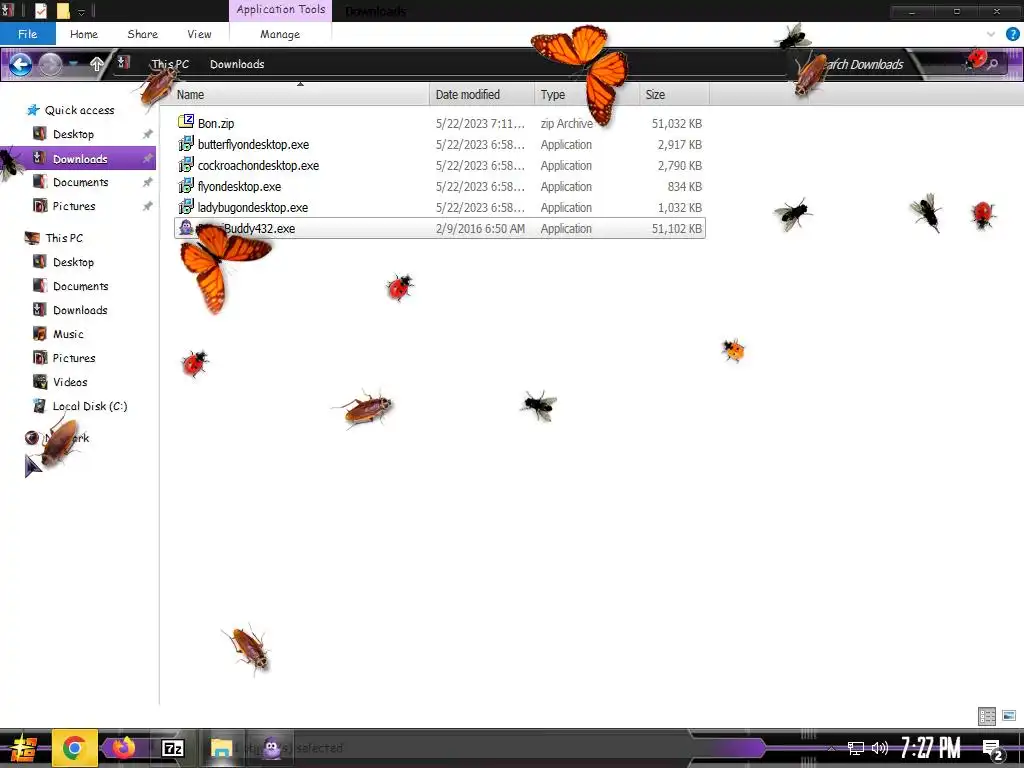Viewport: 1024px width, 768px height.
Task: Open Explorer help question mark icon
Action: [1012, 34]
